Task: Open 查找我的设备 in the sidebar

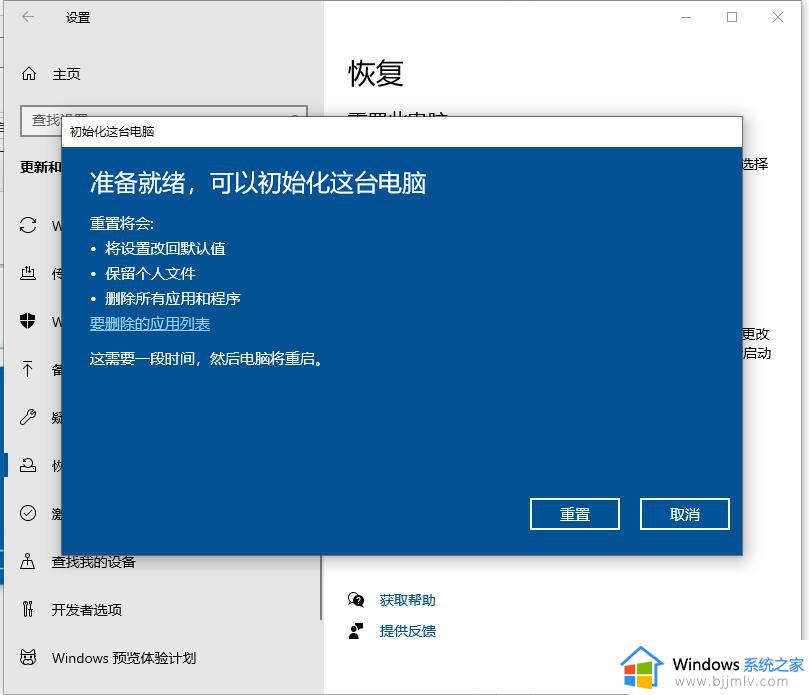Action: pos(93,561)
